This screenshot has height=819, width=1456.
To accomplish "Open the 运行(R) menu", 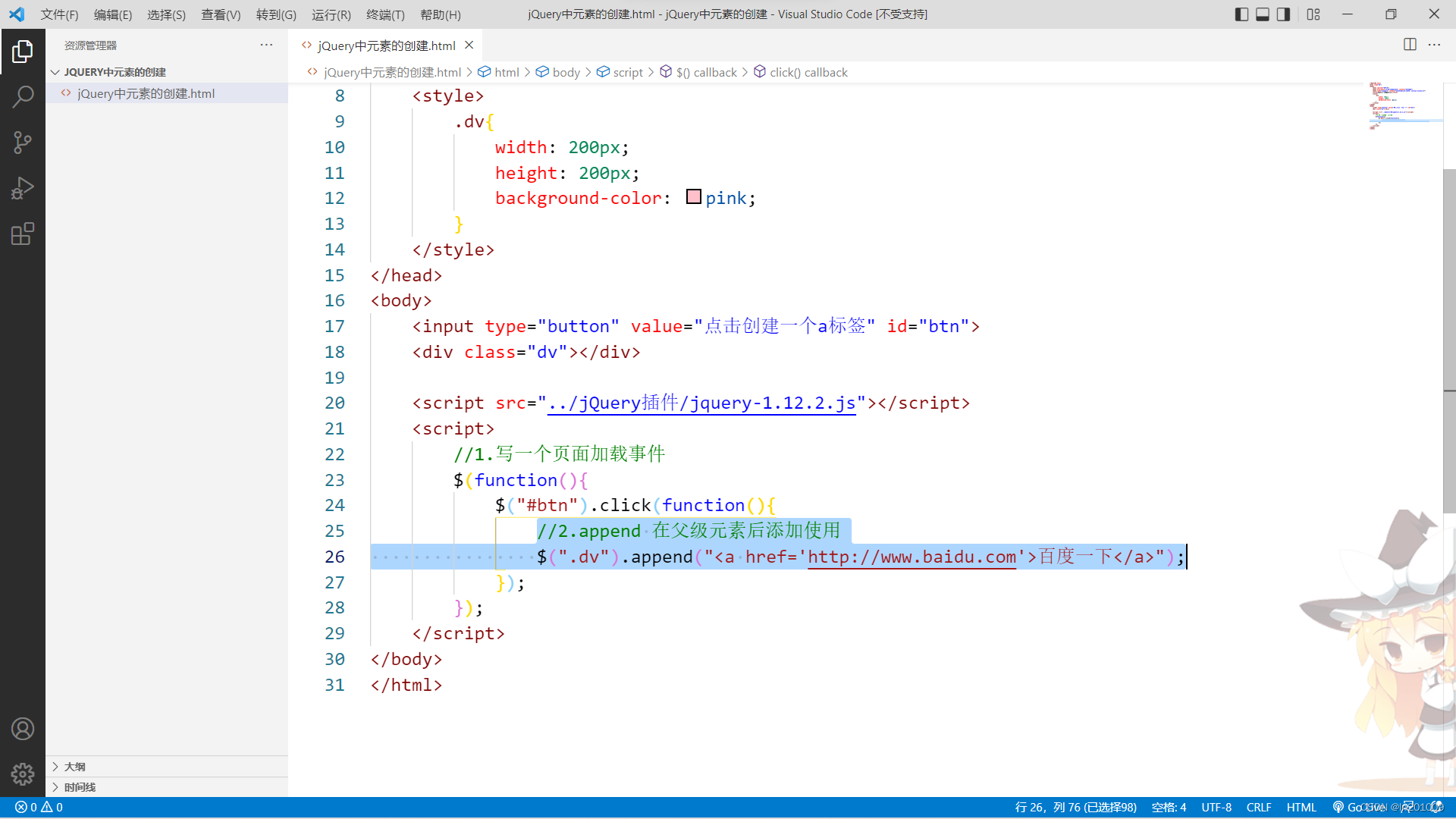I will [x=331, y=14].
